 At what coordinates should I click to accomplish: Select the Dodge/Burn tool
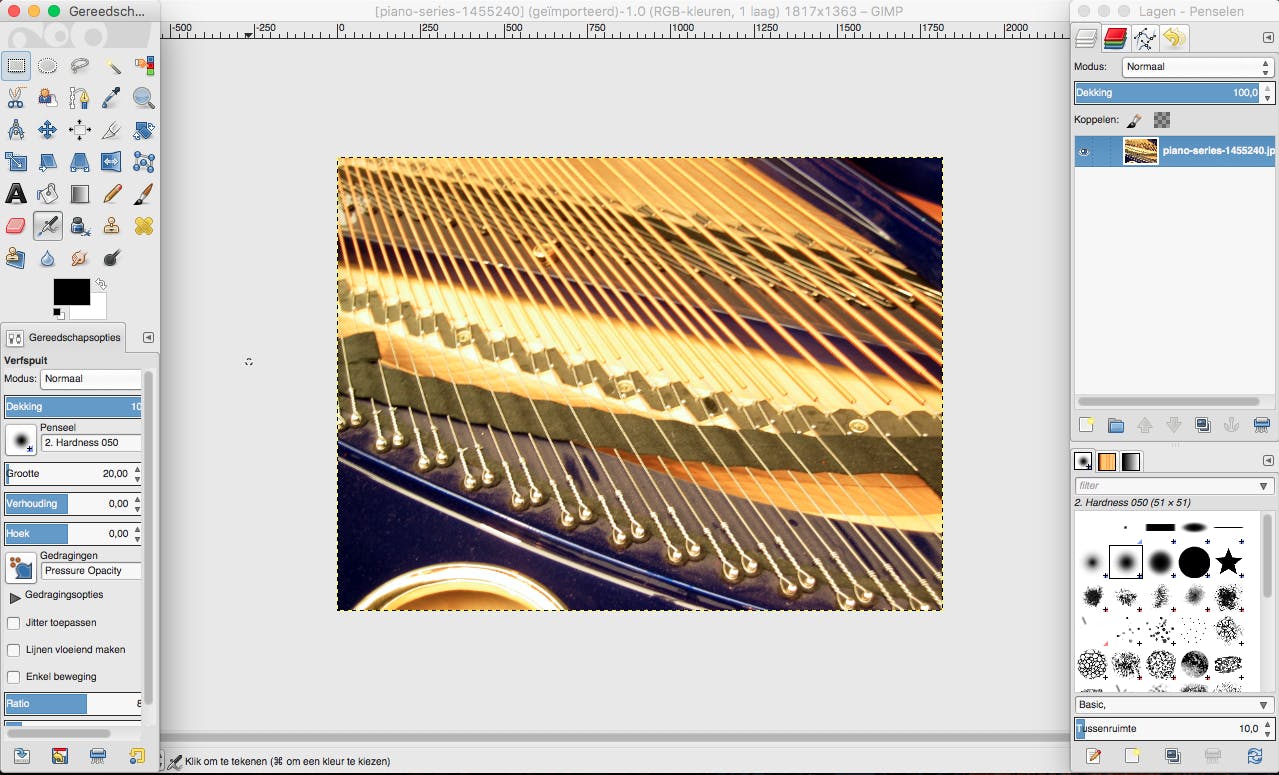coord(112,258)
